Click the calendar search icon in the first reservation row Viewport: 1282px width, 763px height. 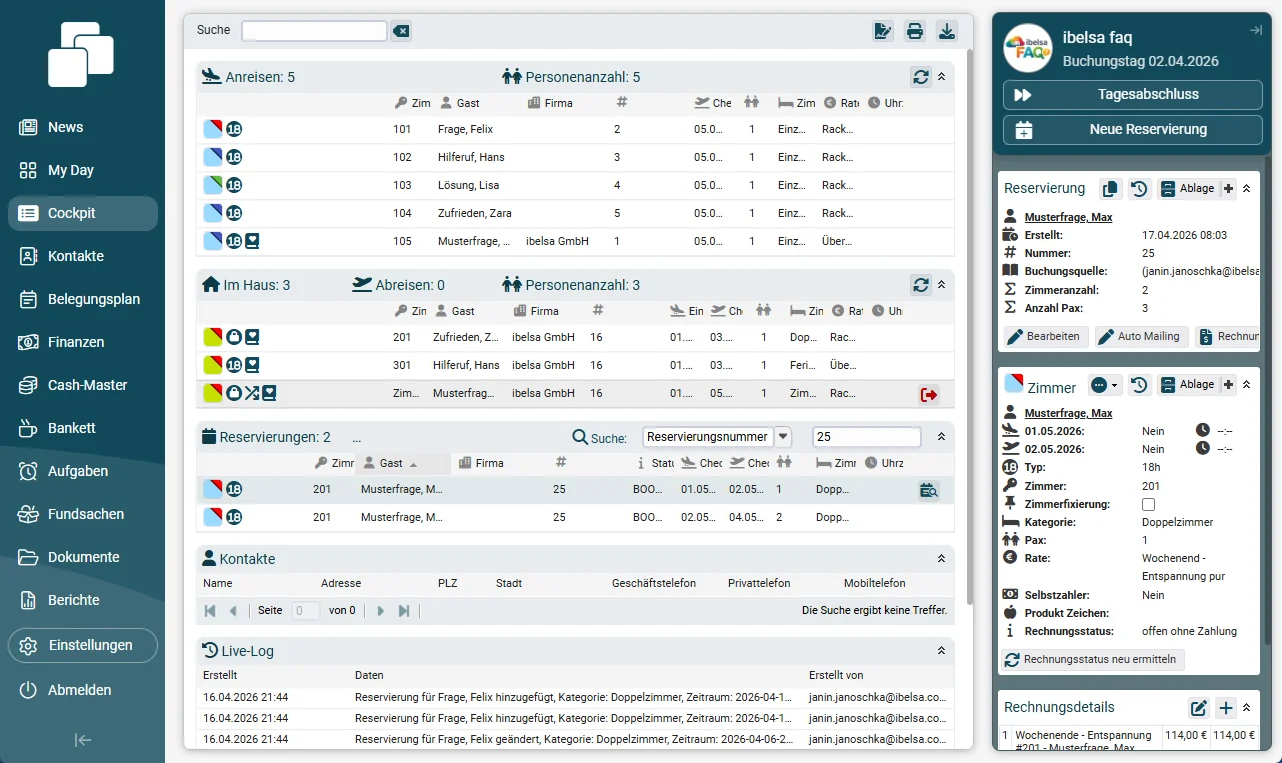tap(929, 490)
